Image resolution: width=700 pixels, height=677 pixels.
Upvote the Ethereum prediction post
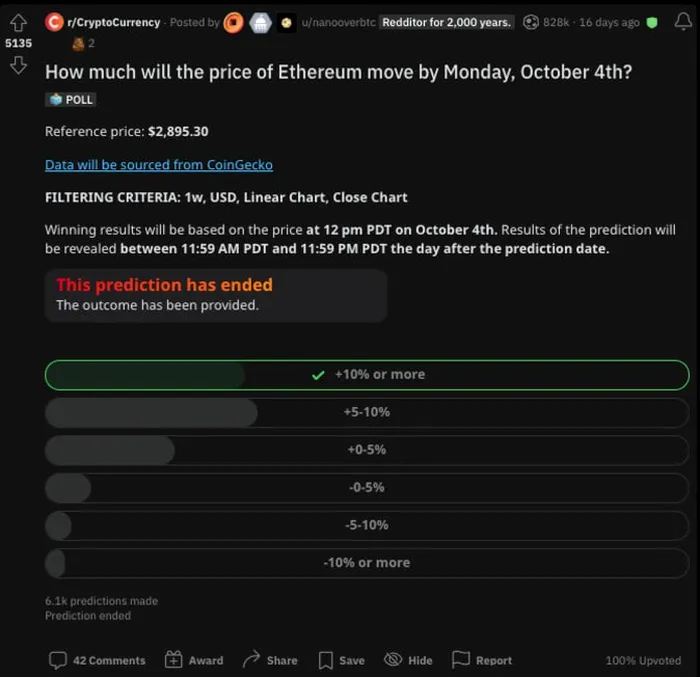(18, 23)
